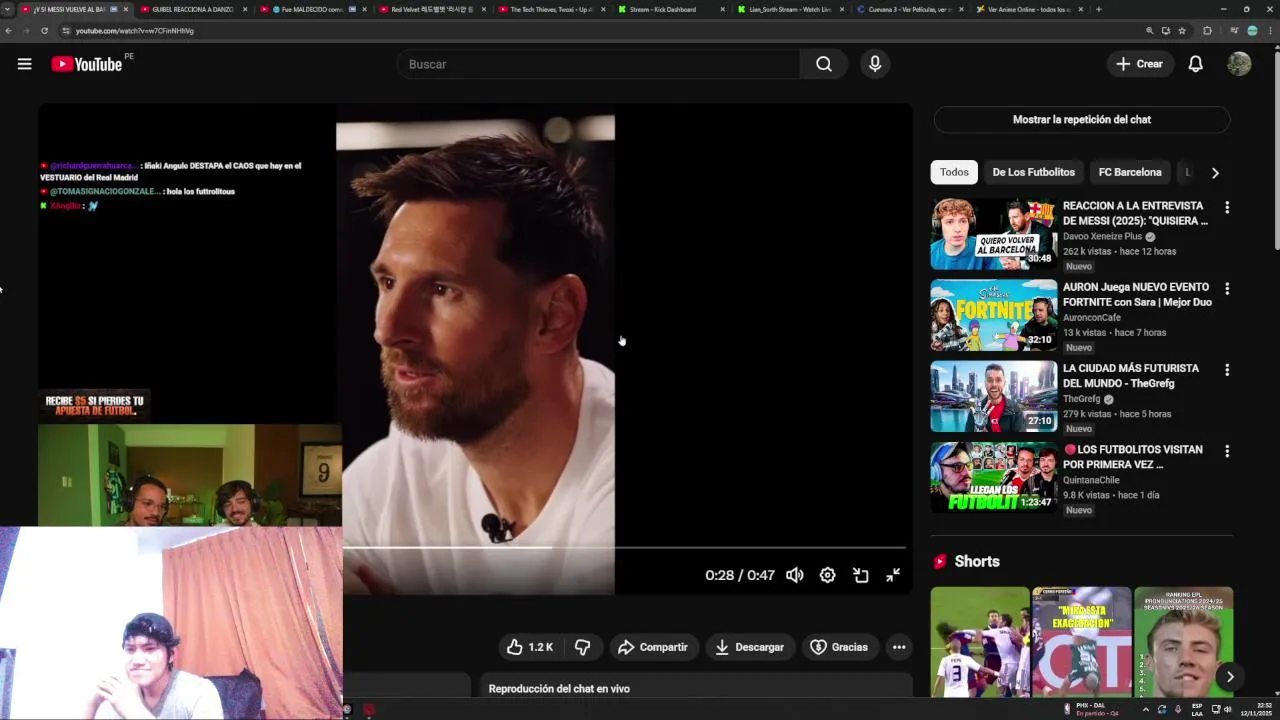Select the FC Barcelona filter chip
Image resolution: width=1280 pixels, height=720 pixels.
tap(1130, 172)
